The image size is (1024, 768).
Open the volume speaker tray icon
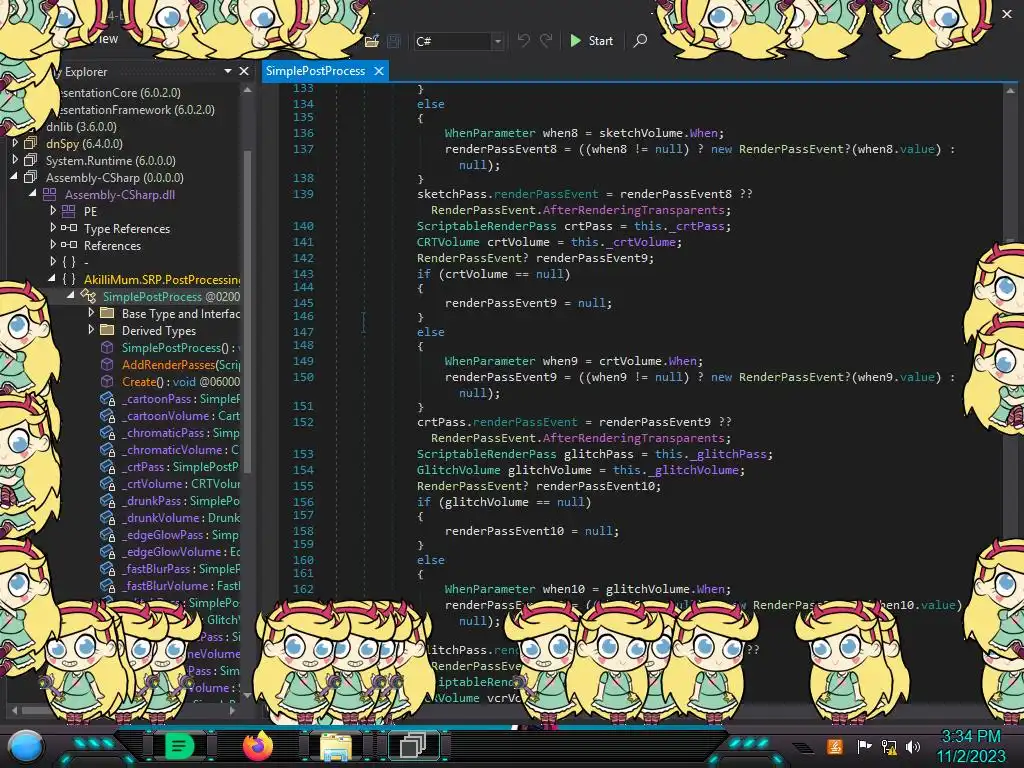(x=913, y=746)
